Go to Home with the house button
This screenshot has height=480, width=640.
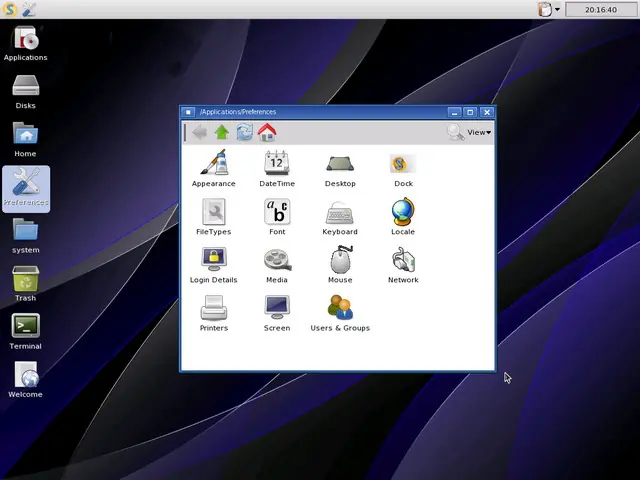pyautogui.click(x=267, y=132)
